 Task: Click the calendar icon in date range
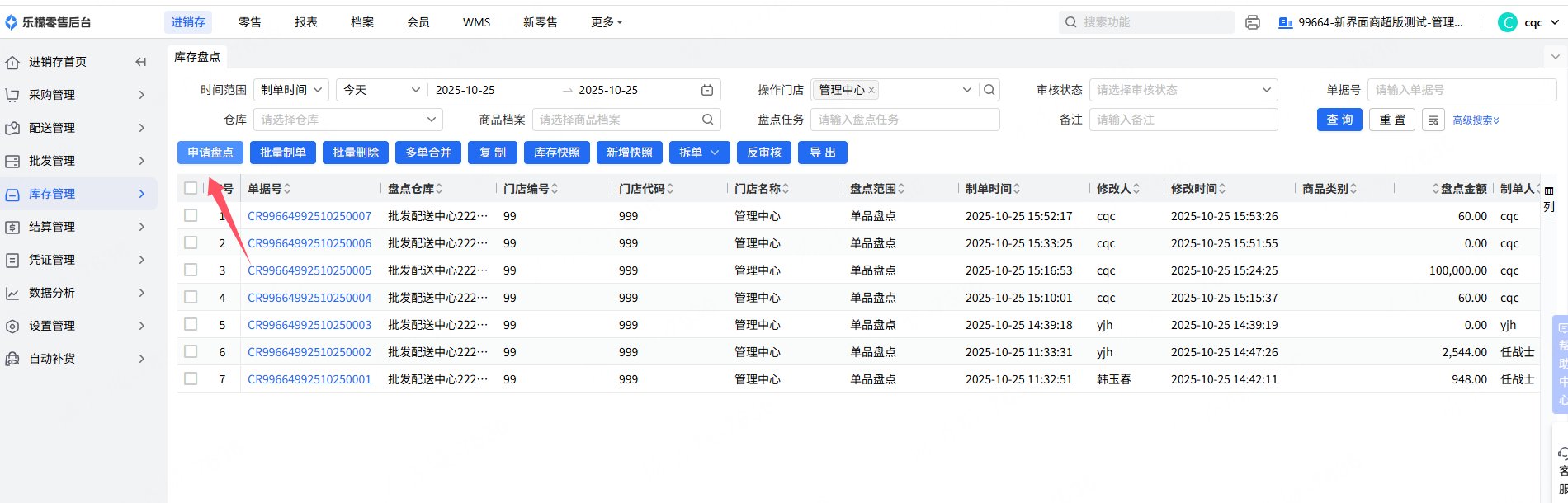[x=707, y=90]
